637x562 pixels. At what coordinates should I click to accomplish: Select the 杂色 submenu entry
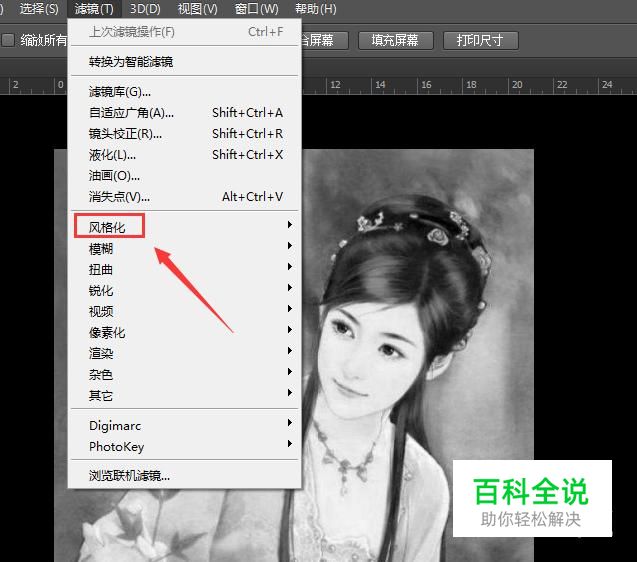(x=185, y=375)
